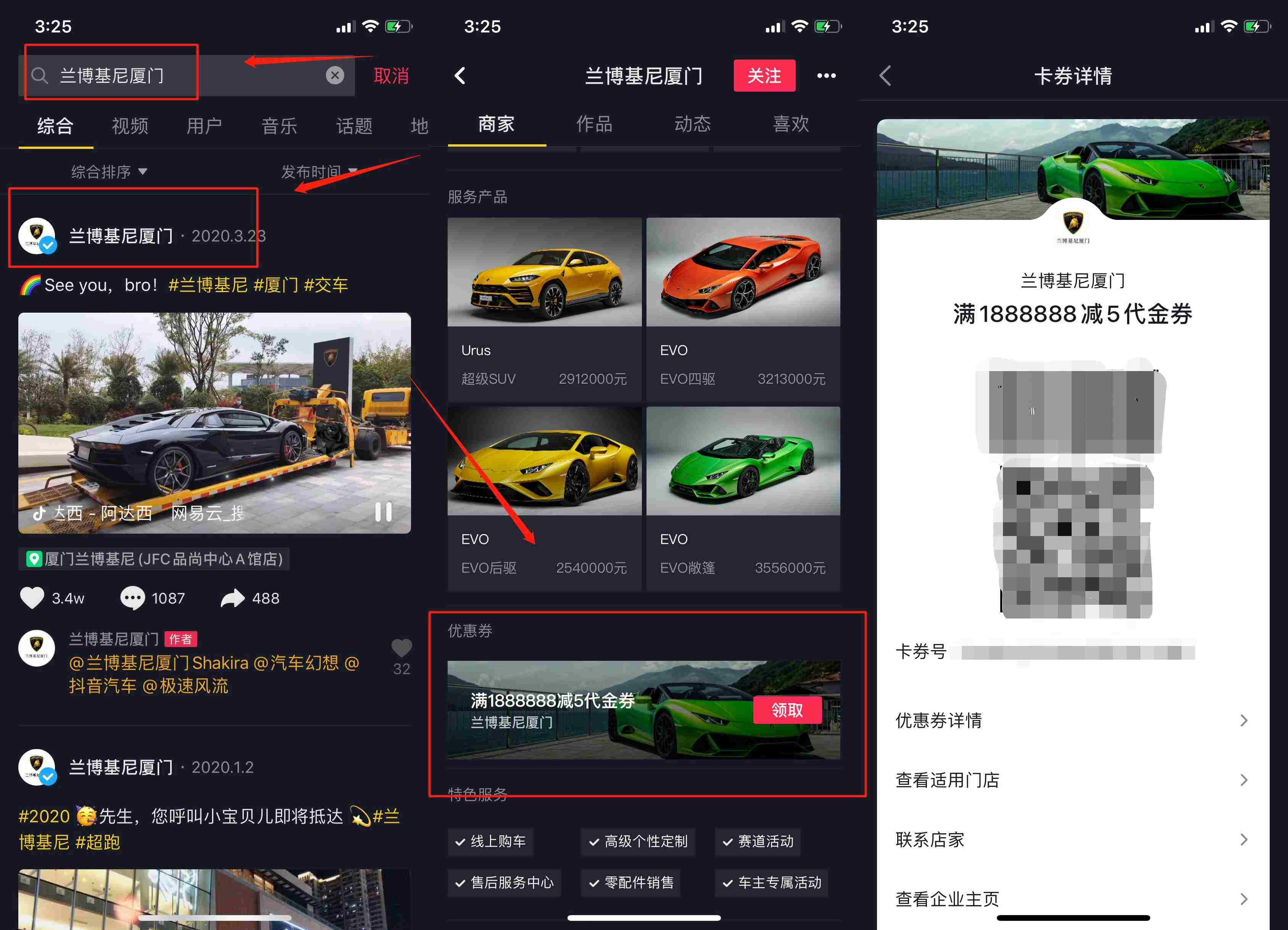This screenshot has height=930, width=1288.
Task: Switch to the 用户 tab
Action: point(205,126)
